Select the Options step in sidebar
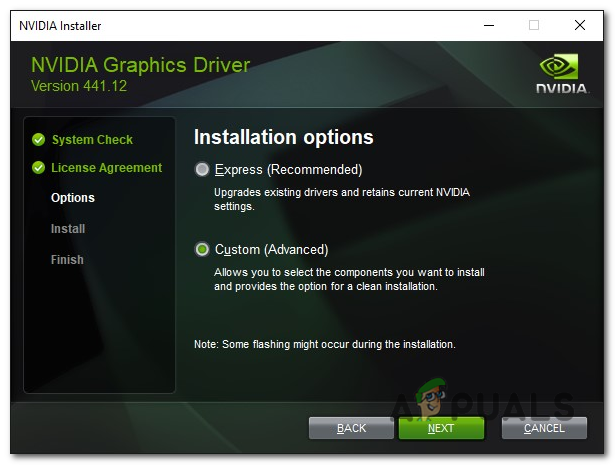615x465 pixels. tap(73, 198)
